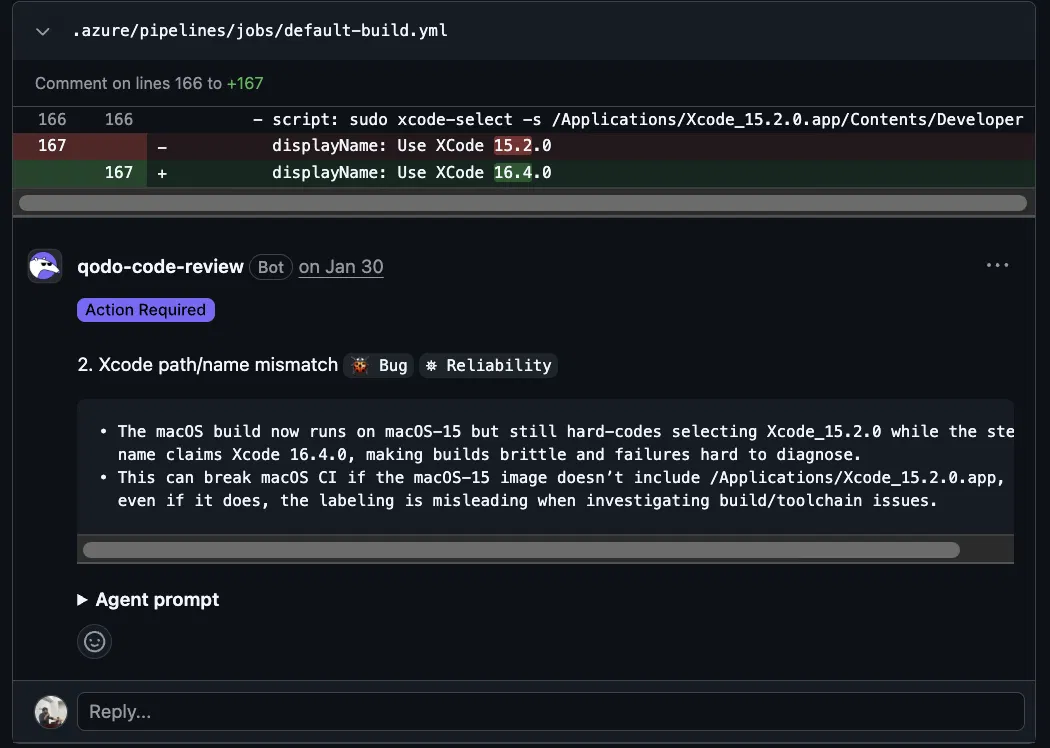This screenshot has height=748, width=1050.
Task: Click the '+167' green line reference
Action: [x=245, y=84]
